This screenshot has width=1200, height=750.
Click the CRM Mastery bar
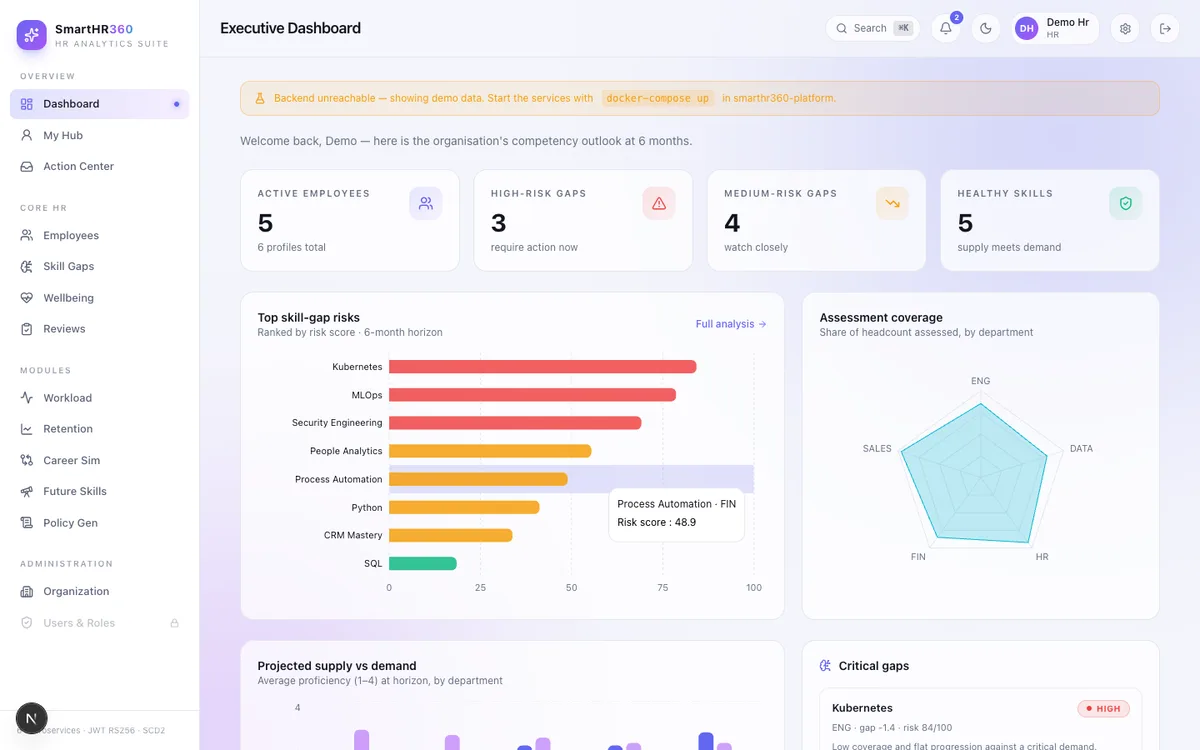click(x=451, y=535)
